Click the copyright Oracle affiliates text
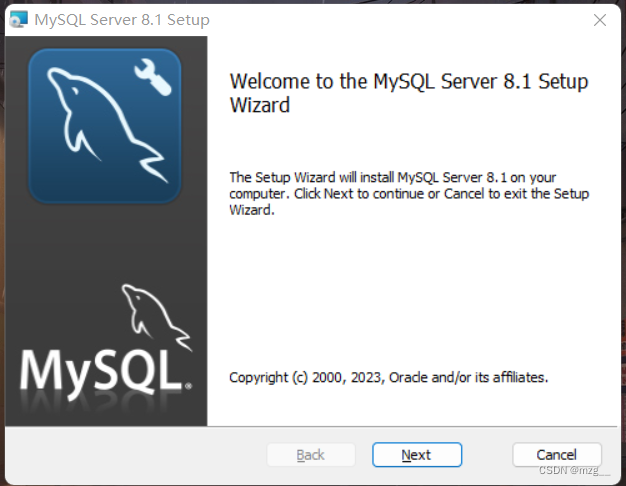 click(x=388, y=377)
